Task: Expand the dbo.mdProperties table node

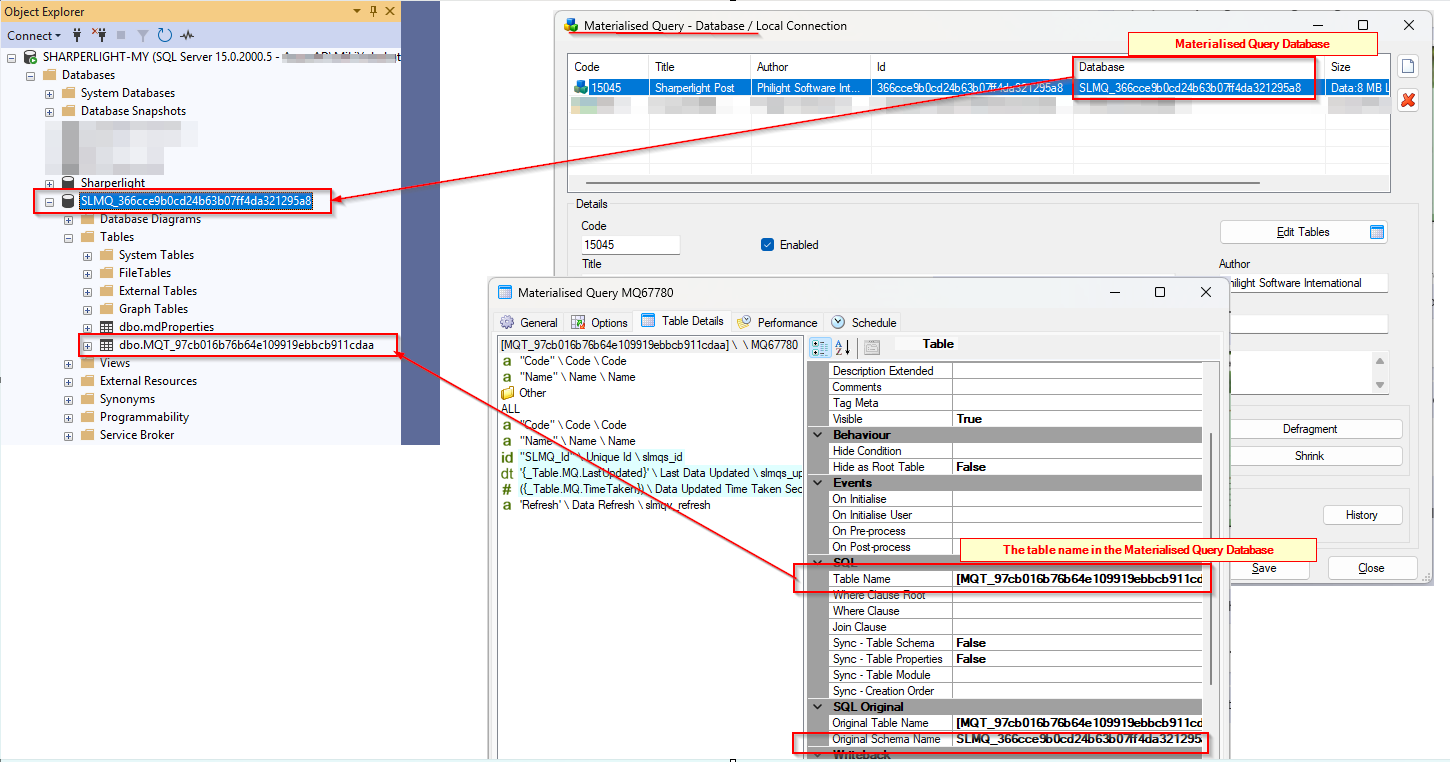Action: click(x=87, y=327)
